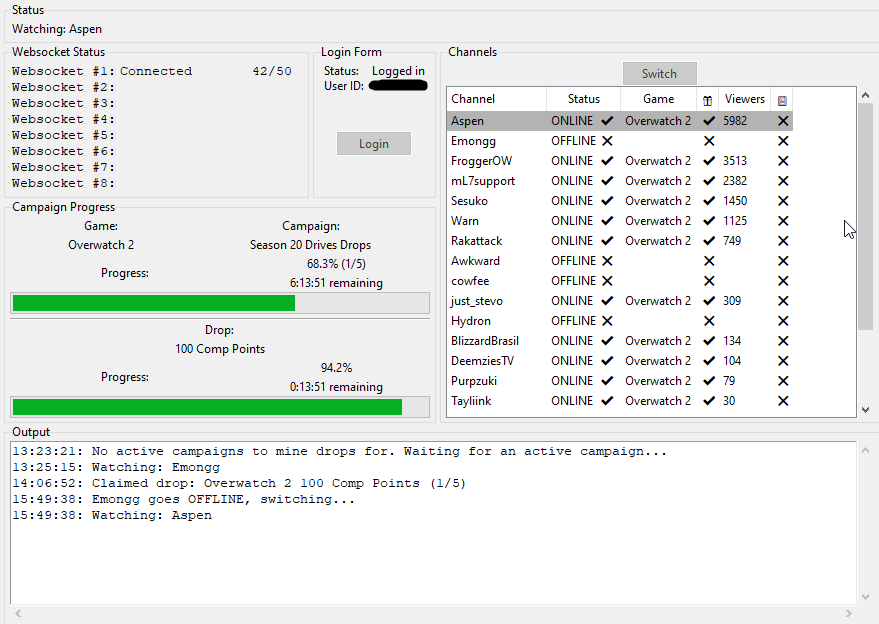Click the drops checkmark in just_stevo row
This screenshot has height=624, width=879.
click(709, 301)
